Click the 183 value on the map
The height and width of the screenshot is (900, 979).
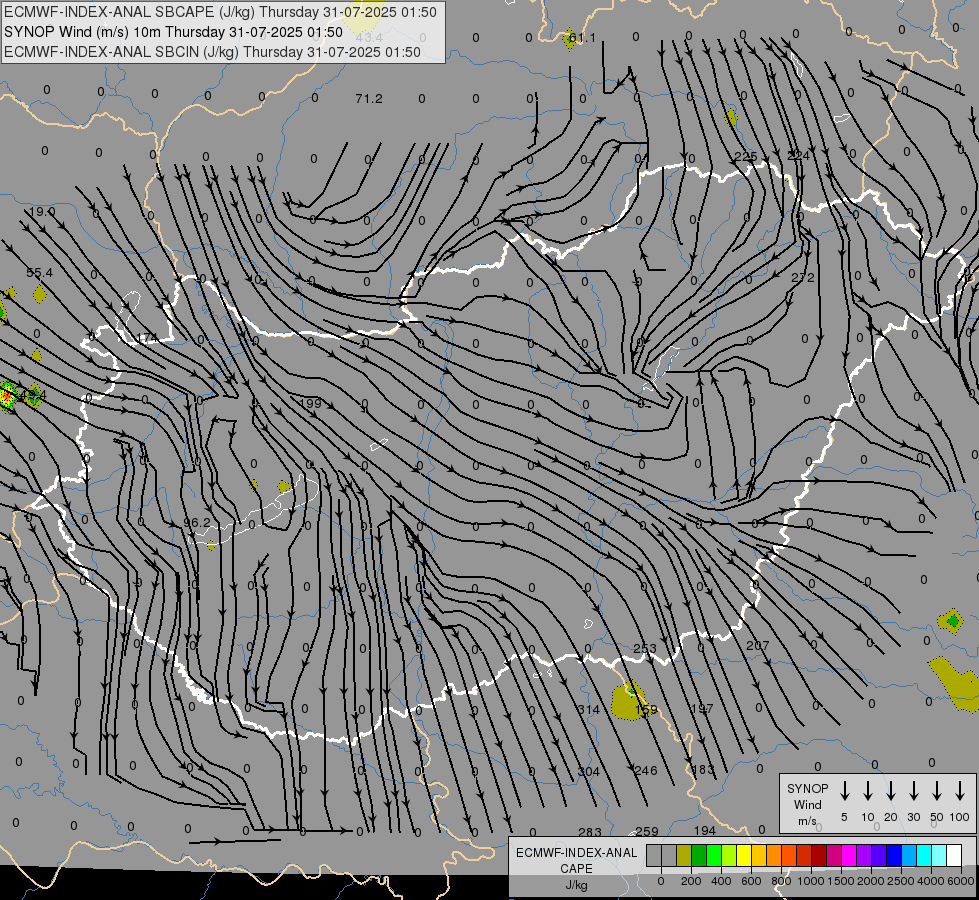[703, 769]
